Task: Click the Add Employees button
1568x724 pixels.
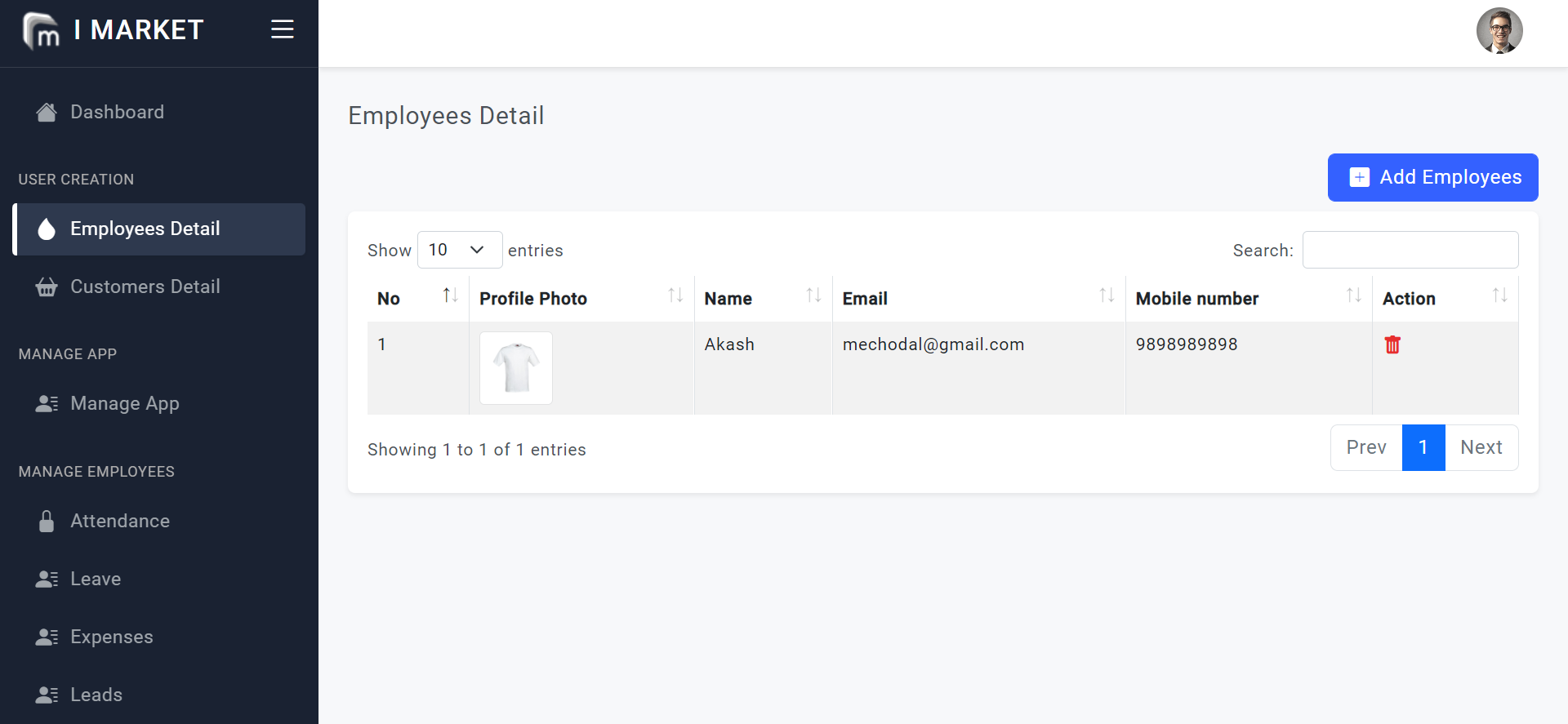Action: point(1432,177)
